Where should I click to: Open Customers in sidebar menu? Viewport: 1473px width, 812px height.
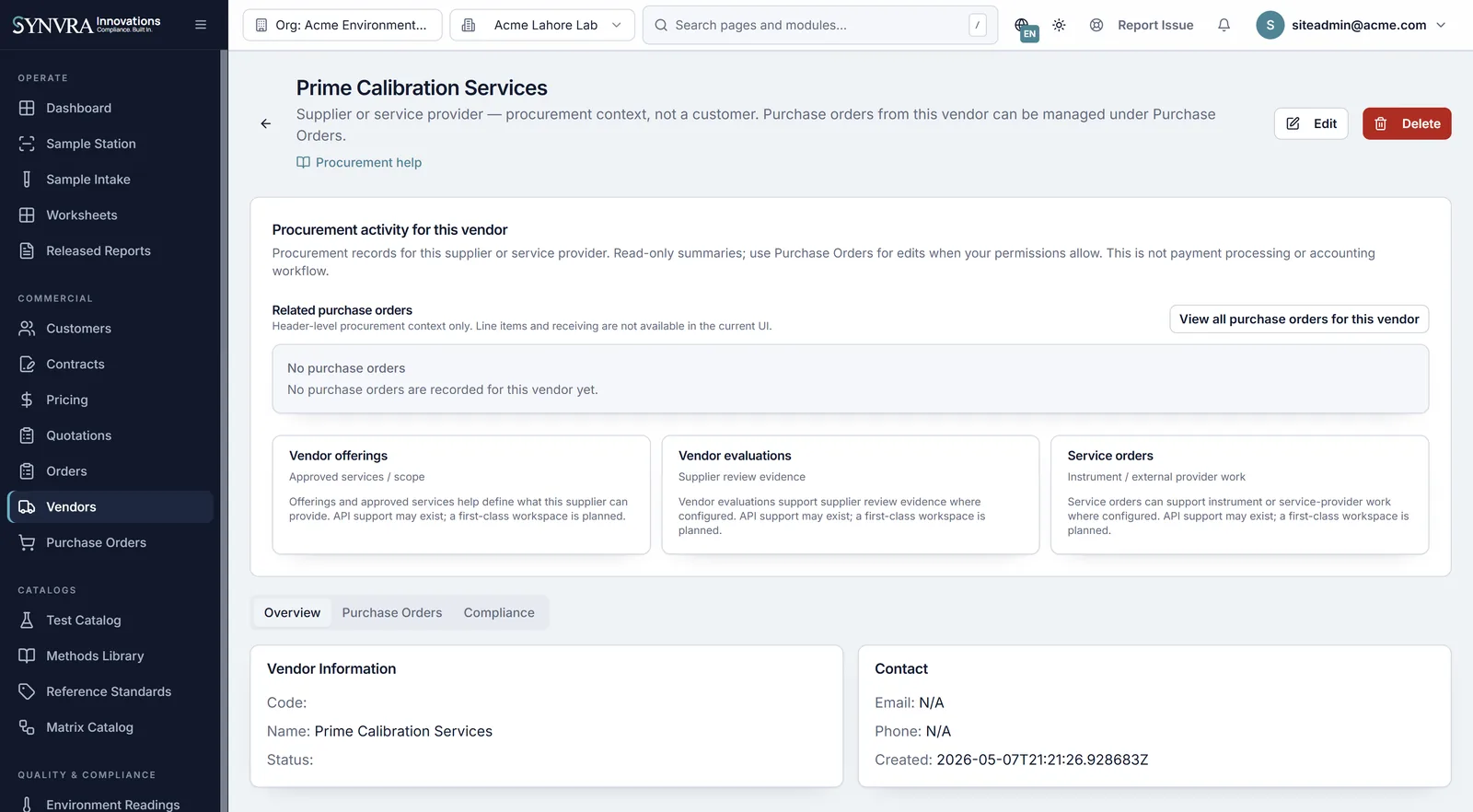pos(110,329)
